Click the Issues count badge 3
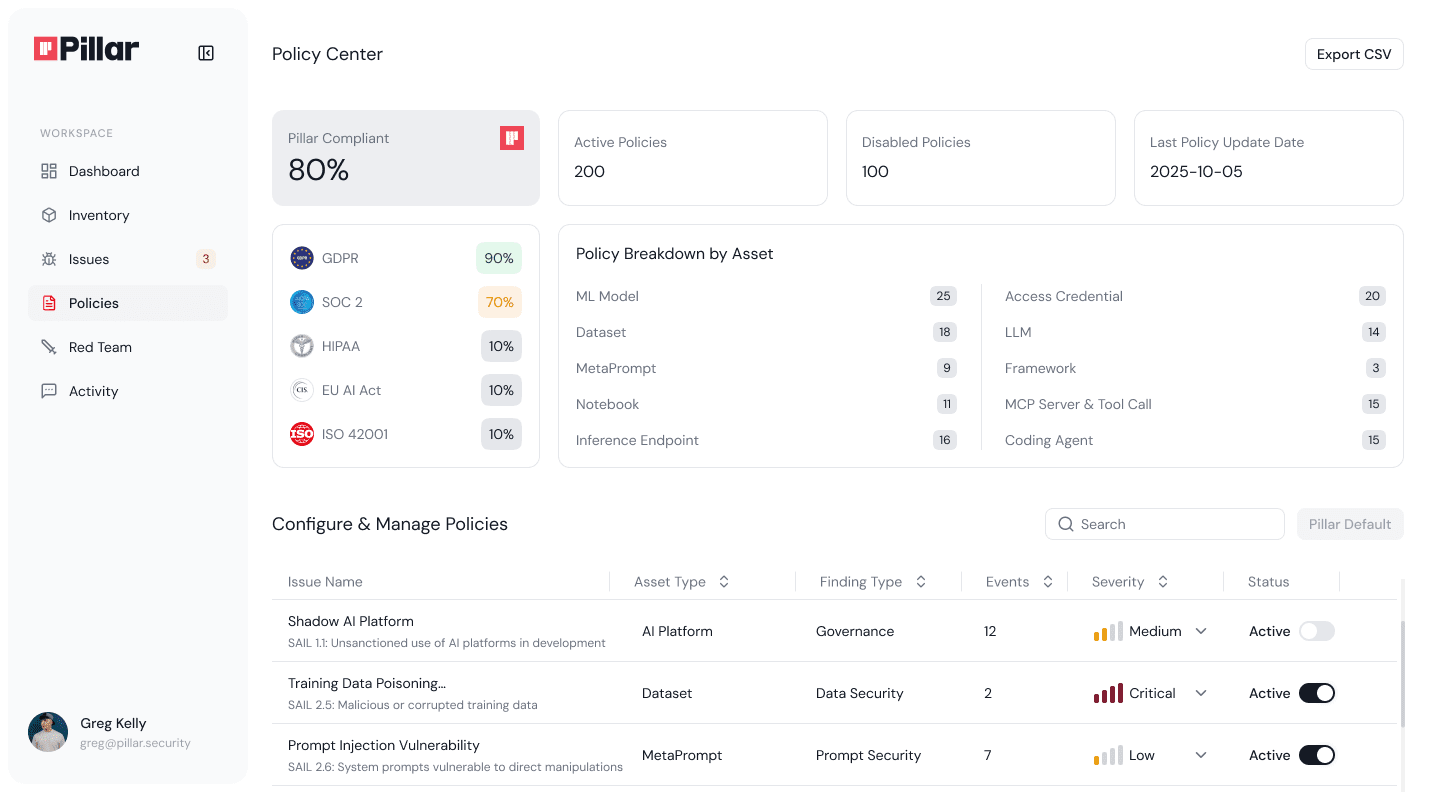 click(206, 259)
